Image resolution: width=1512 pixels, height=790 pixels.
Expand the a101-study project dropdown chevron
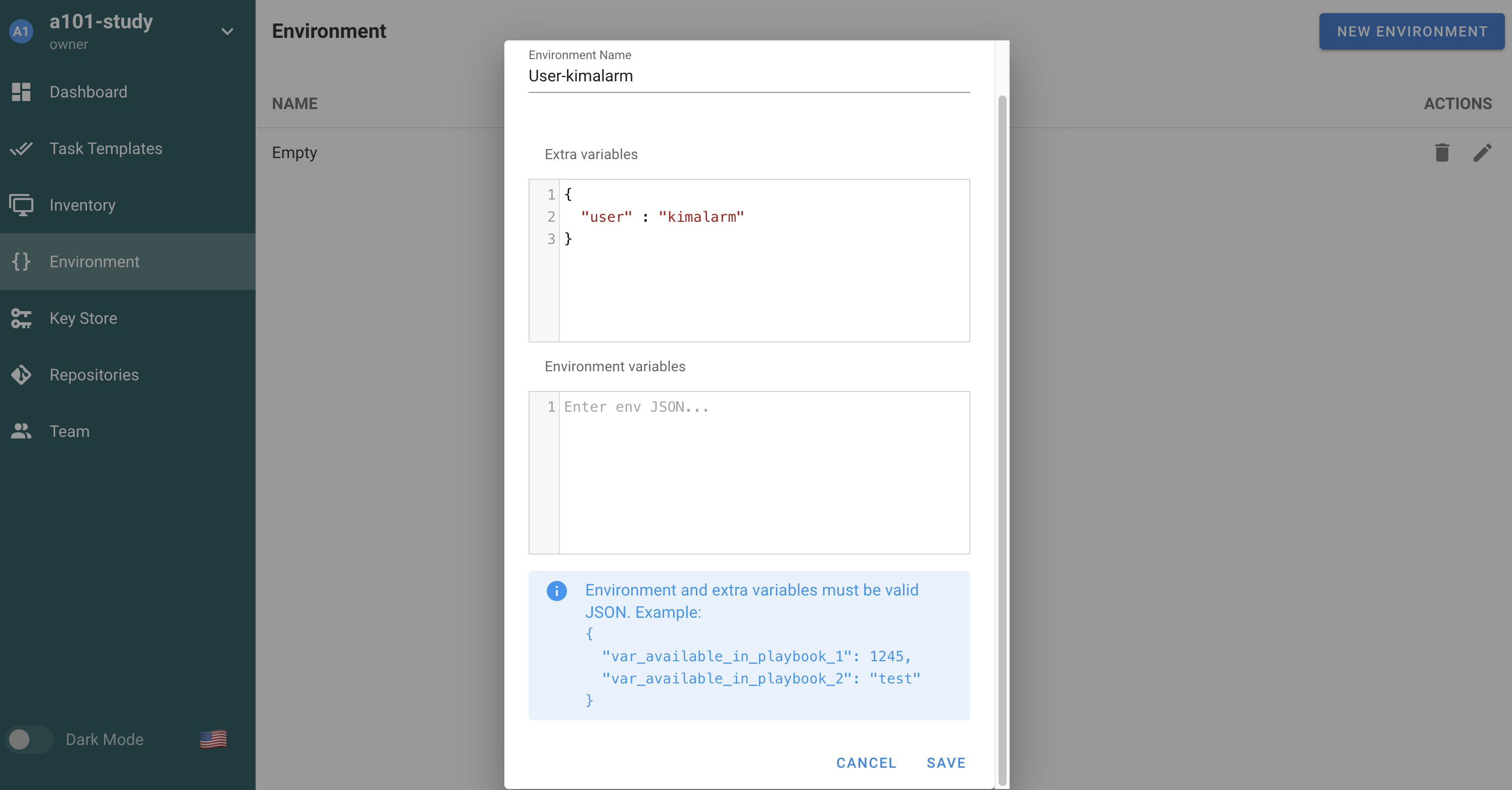click(x=227, y=32)
